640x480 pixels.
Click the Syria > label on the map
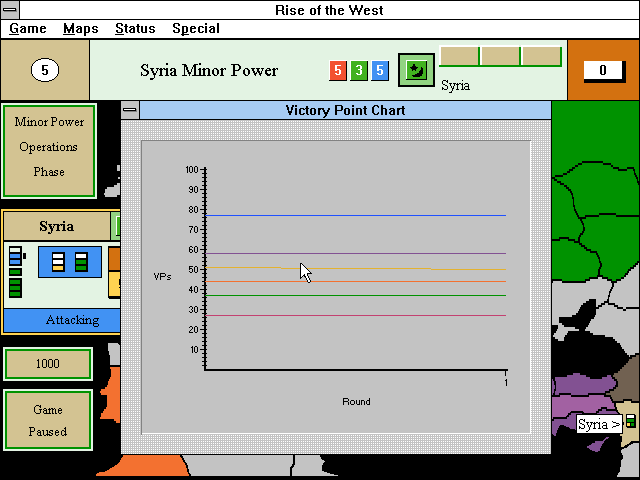click(x=599, y=424)
